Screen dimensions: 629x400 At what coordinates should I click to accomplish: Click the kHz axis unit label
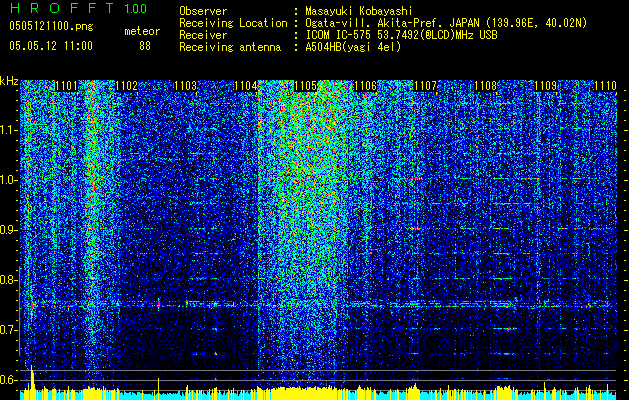9,81
